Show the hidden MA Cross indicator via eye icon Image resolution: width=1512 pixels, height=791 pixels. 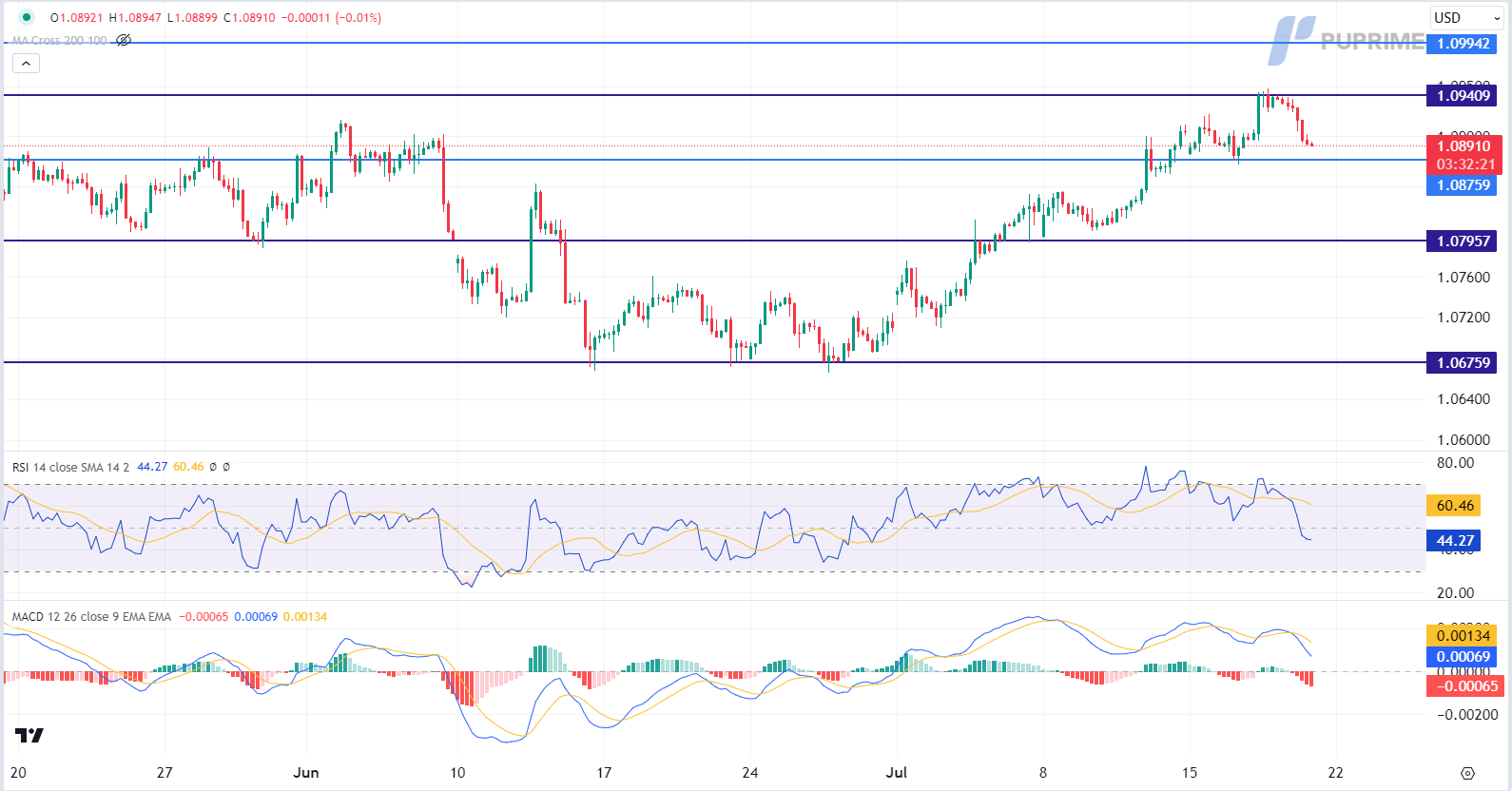click(124, 40)
